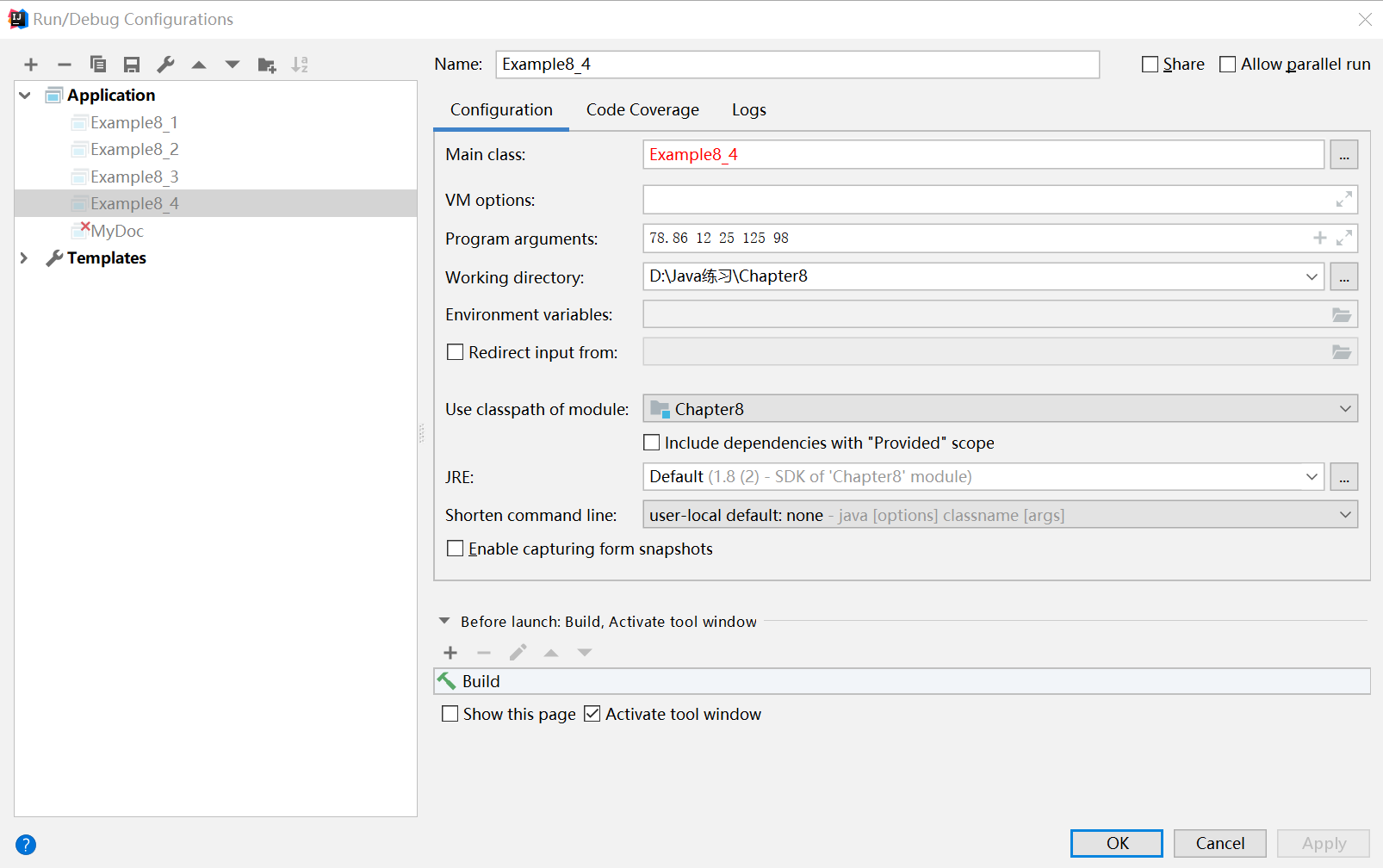Expand the Templates tree node
The image size is (1383, 868).
tap(24, 258)
